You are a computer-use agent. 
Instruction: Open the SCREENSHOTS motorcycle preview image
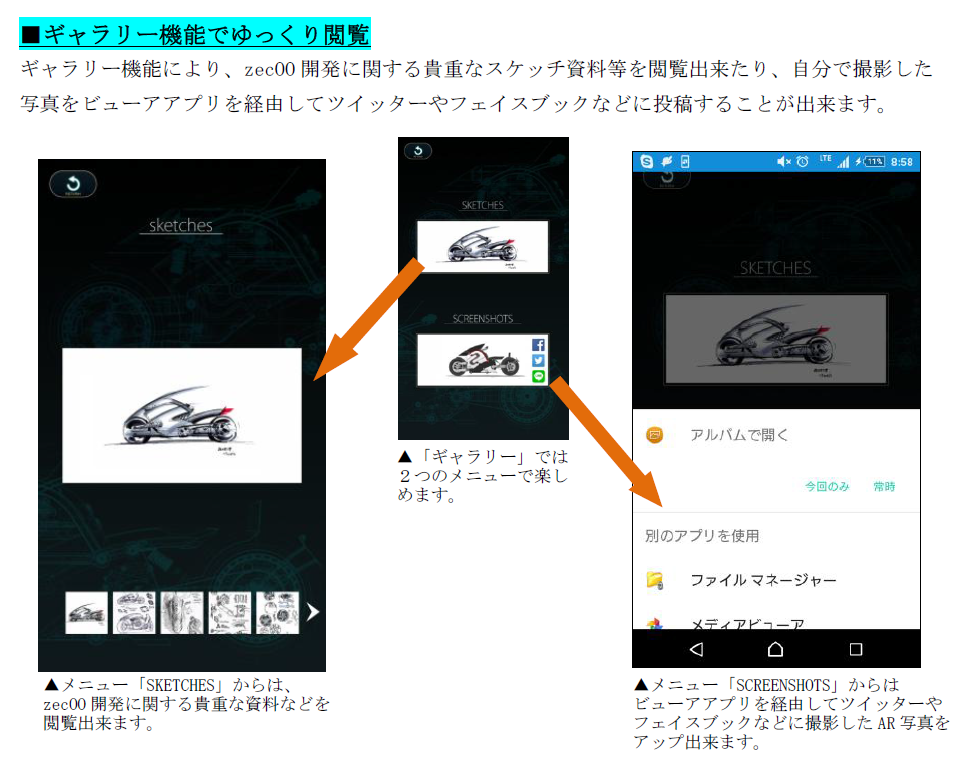tap(474, 360)
